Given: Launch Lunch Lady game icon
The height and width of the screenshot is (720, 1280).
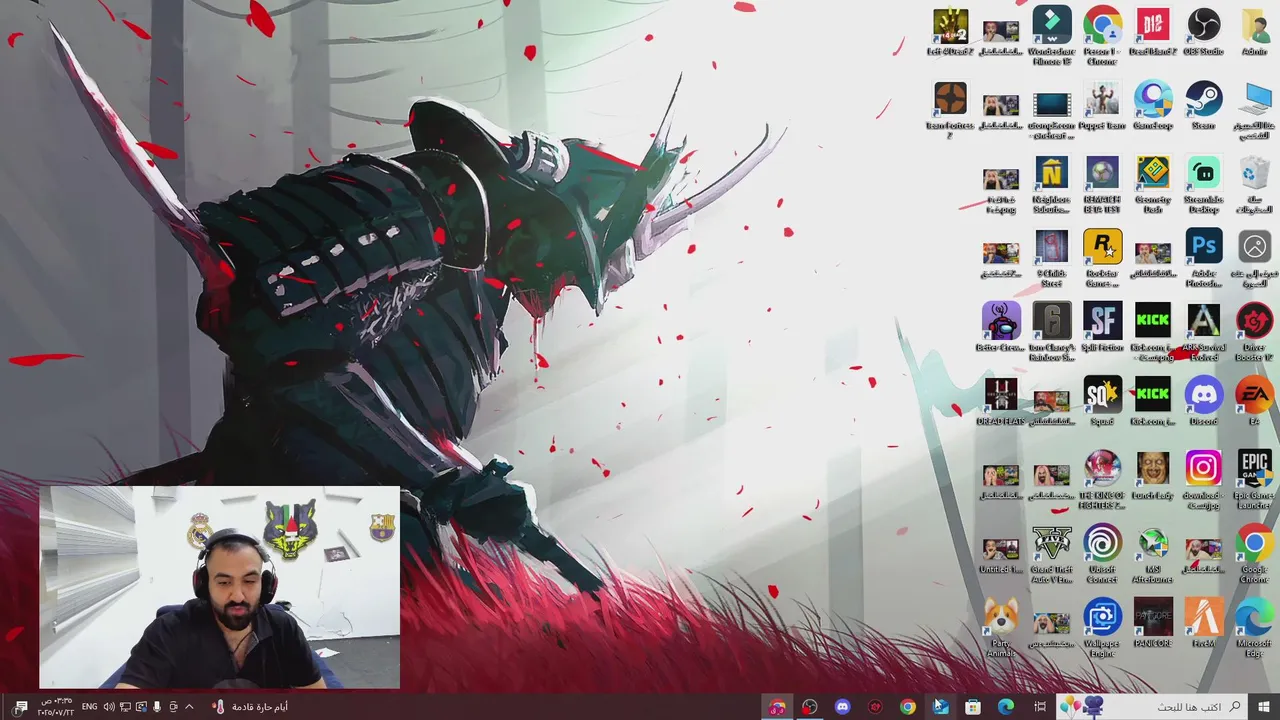Looking at the screenshot, I should [1153, 476].
